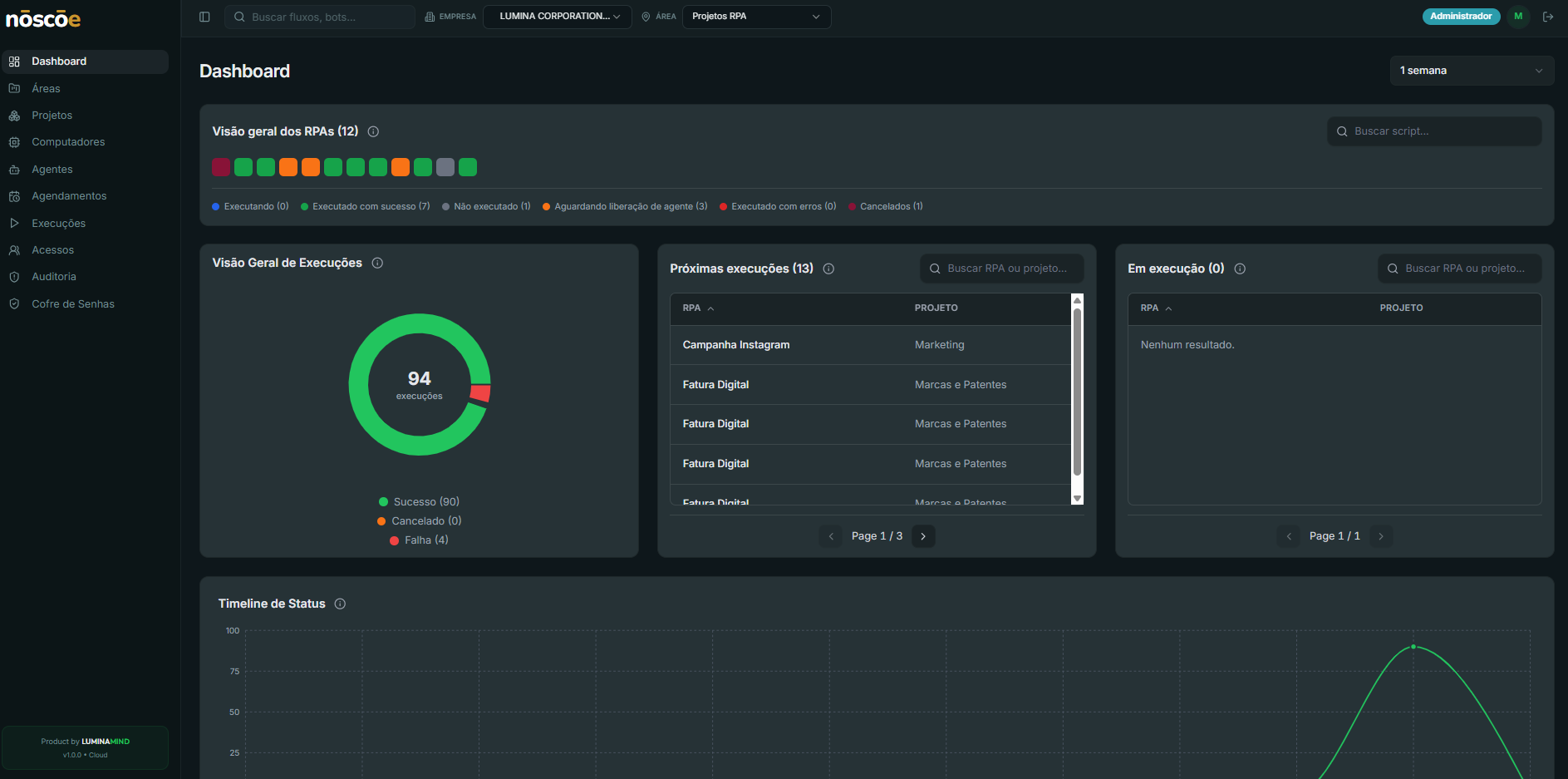Show info for Timeline de Status
Image resolution: width=1568 pixels, height=779 pixels.
tap(340, 604)
